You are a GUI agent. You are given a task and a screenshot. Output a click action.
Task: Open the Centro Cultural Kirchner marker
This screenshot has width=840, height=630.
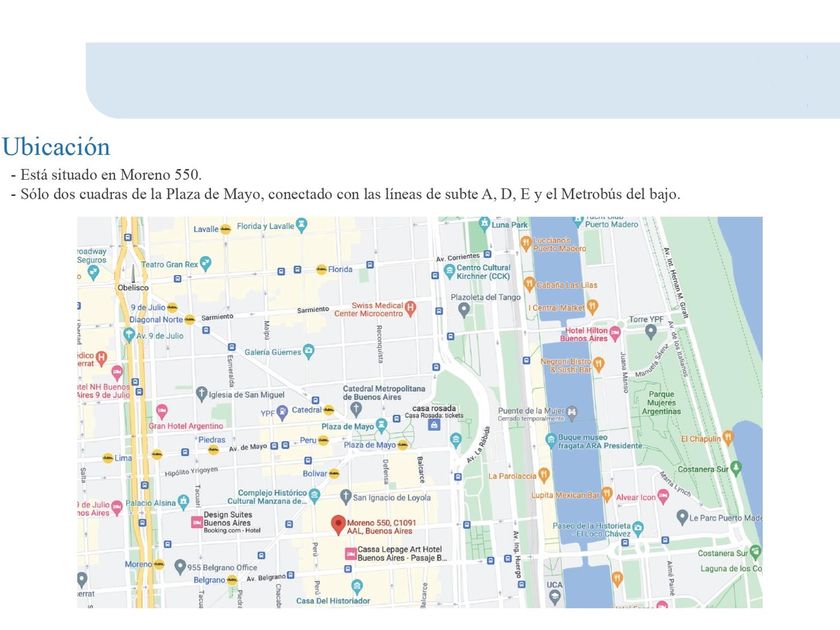coord(449,272)
